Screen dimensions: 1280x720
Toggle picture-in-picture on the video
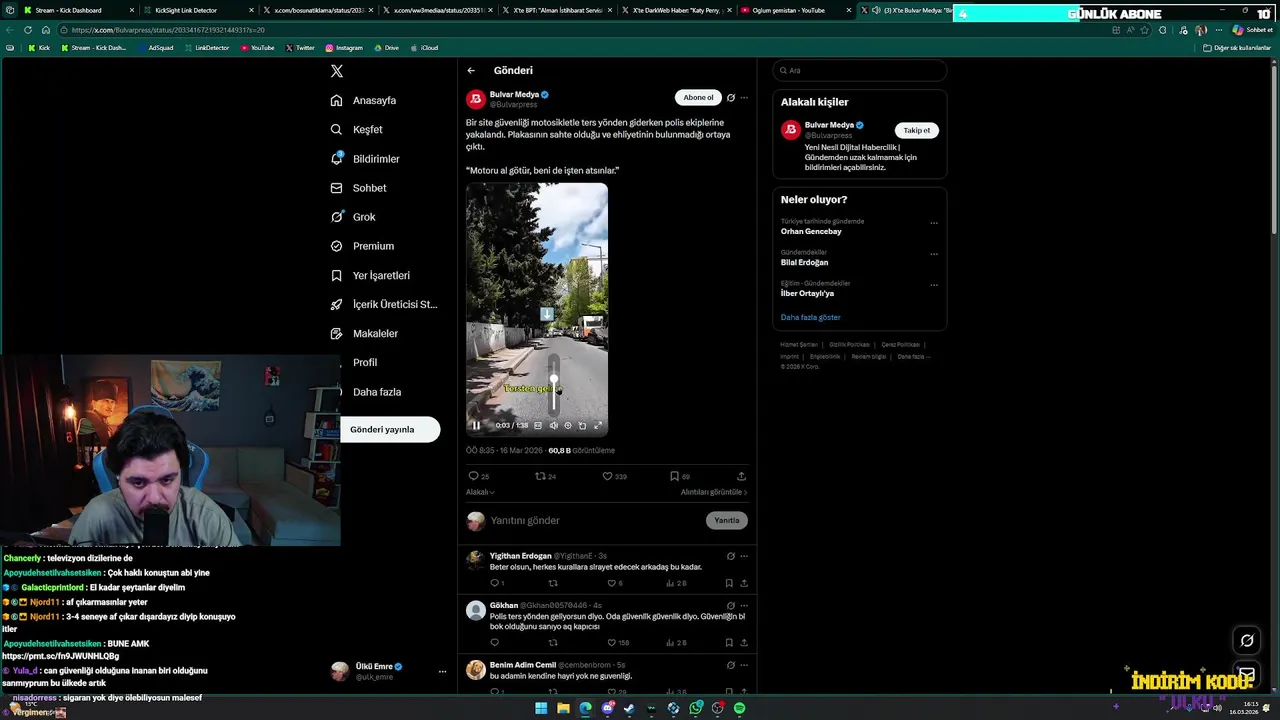[x=583, y=425]
